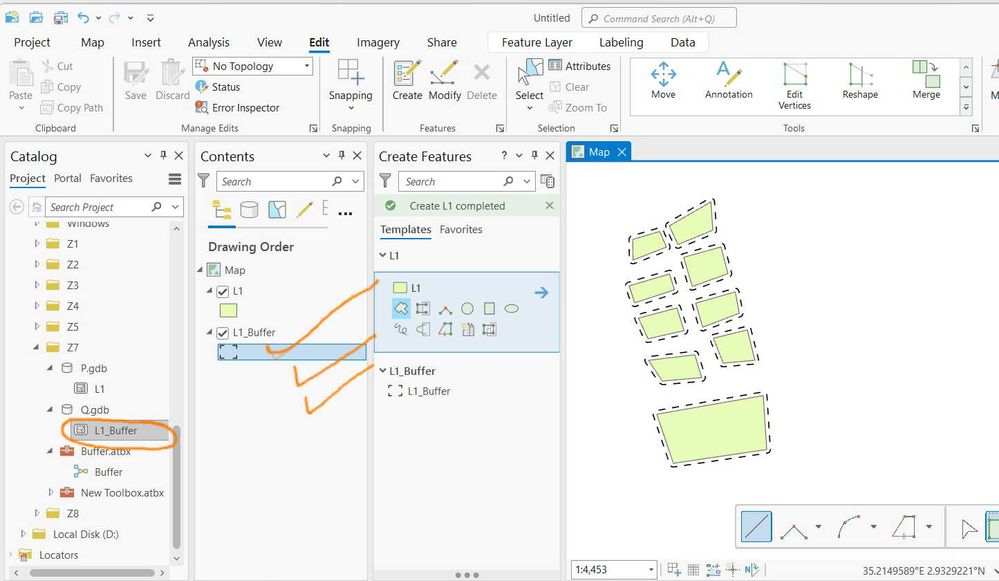
Task: Click the undo arrow in quick access toolbar
Action: click(x=83, y=18)
